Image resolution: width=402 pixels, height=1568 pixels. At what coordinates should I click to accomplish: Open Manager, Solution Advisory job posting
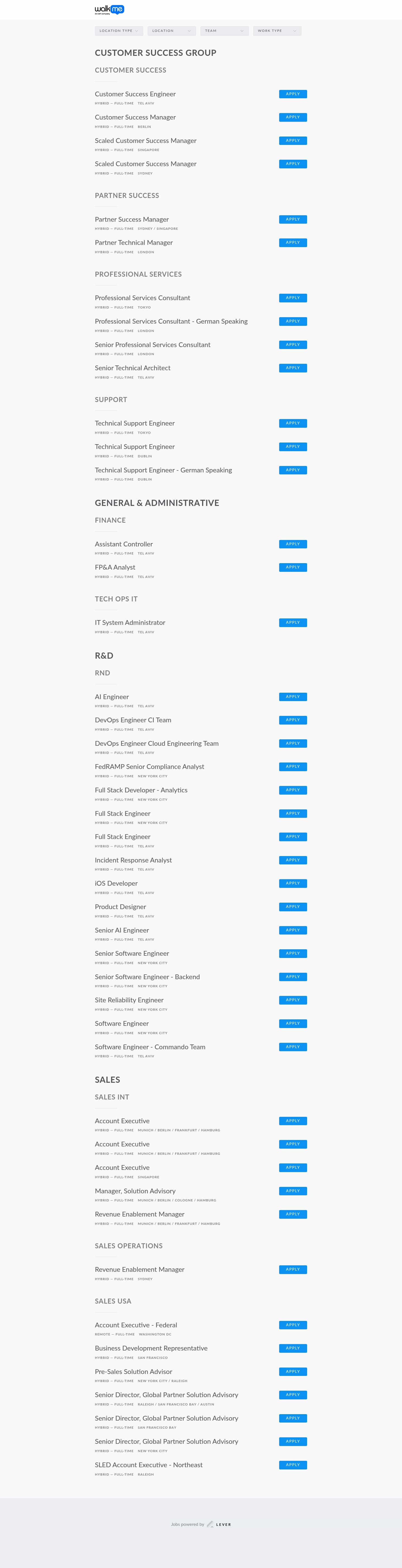pyautogui.click(x=135, y=1191)
